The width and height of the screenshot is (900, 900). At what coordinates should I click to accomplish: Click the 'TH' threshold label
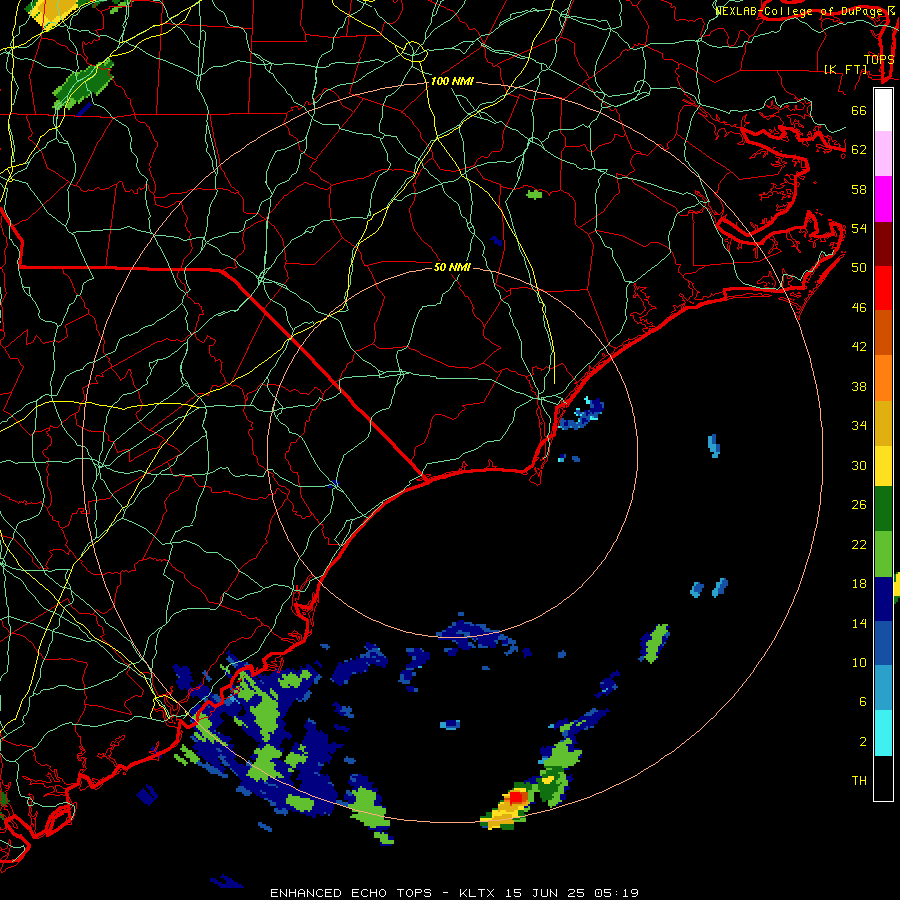pyautogui.click(x=859, y=781)
